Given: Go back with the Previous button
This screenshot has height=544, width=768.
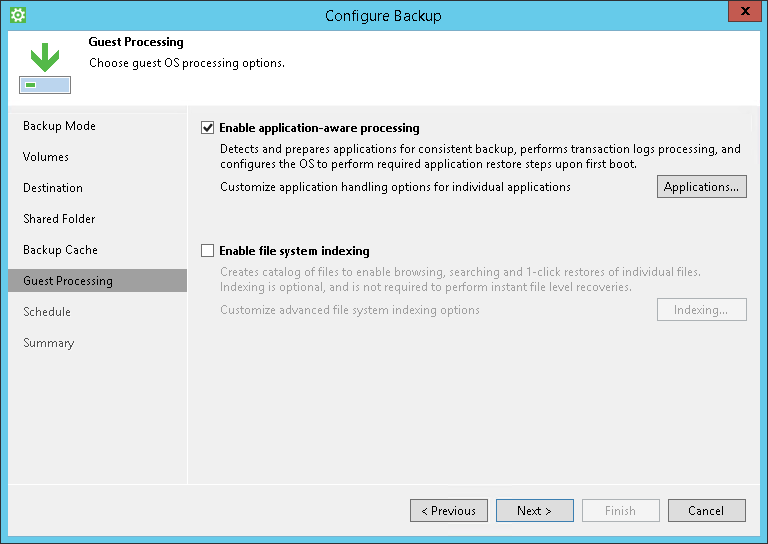Looking at the screenshot, I should (449, 511).
